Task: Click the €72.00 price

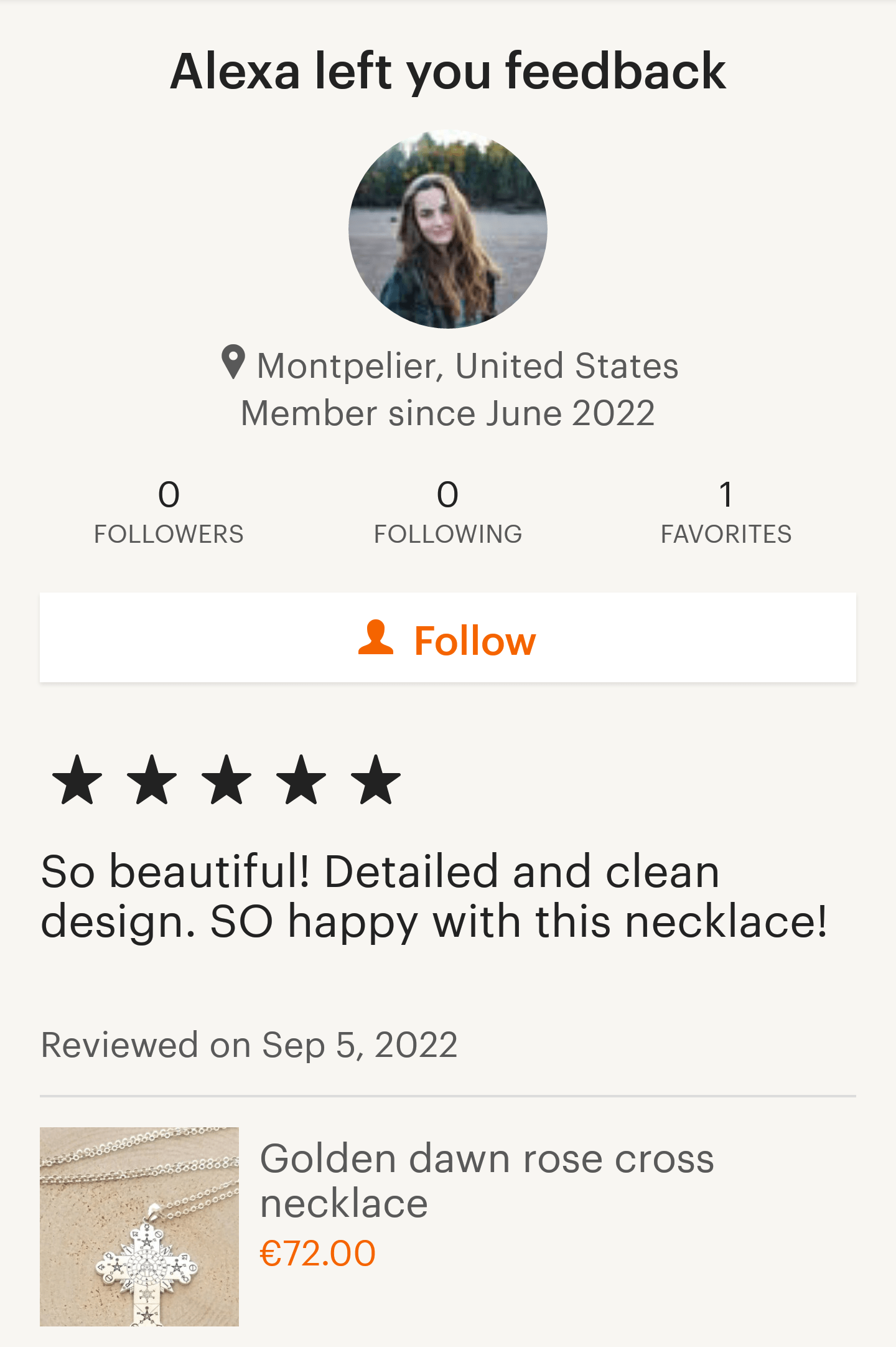Action: 317,1253
